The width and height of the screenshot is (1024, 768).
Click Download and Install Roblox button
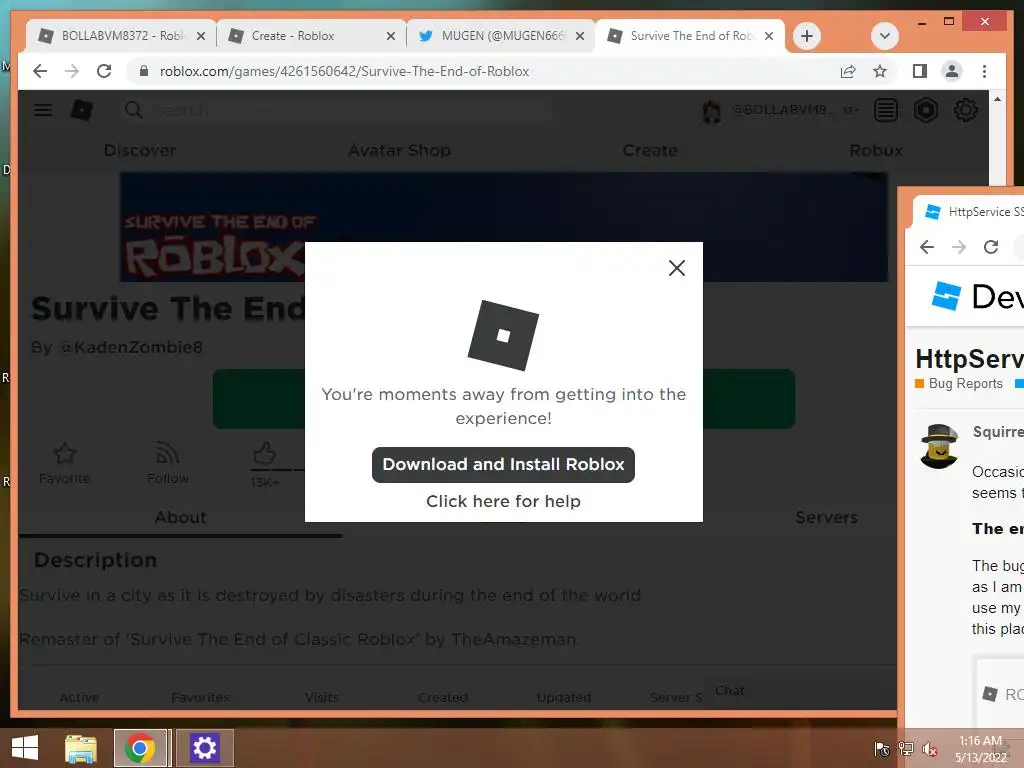point(503,464)
